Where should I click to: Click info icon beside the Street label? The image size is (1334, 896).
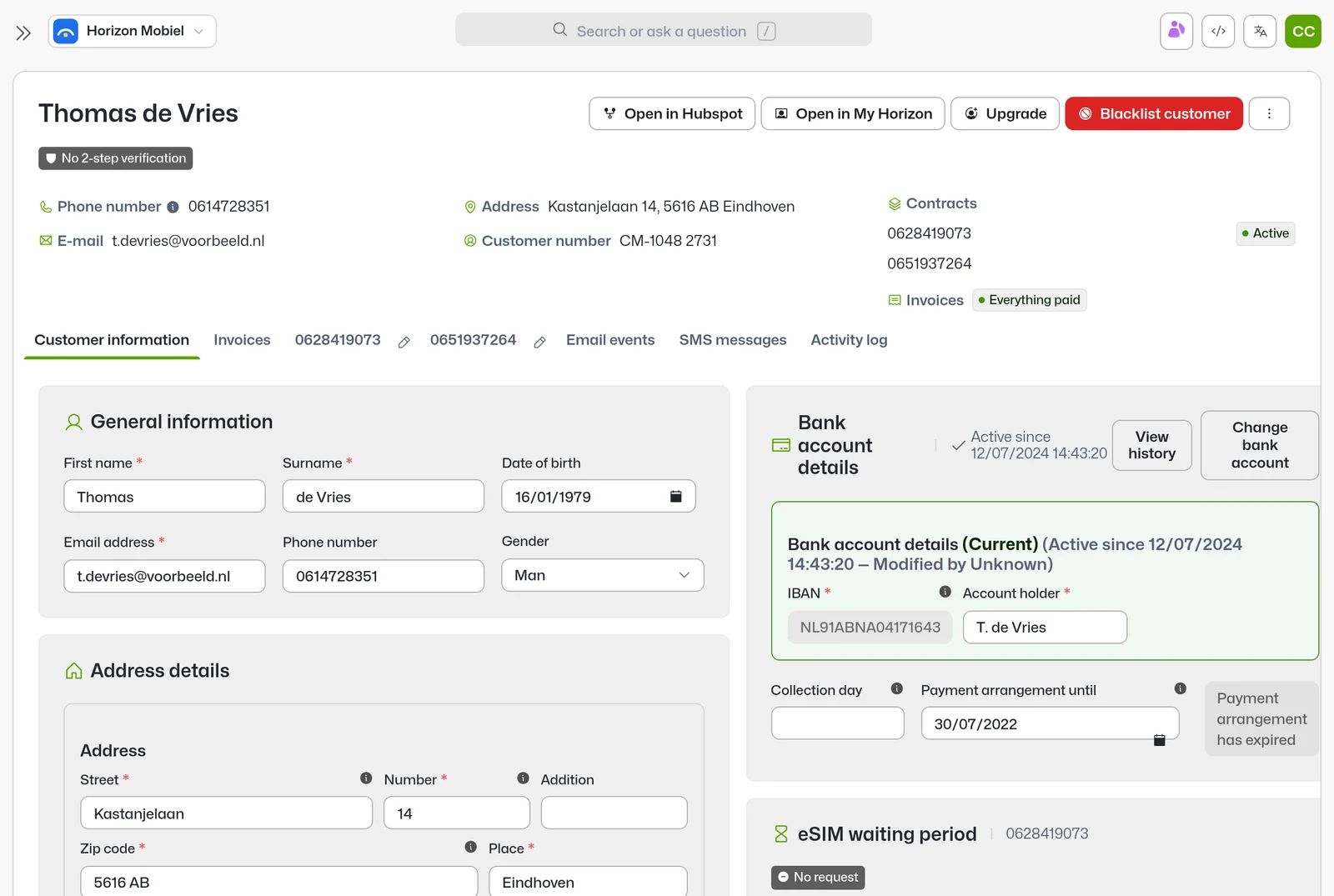(x=366, y=778)
